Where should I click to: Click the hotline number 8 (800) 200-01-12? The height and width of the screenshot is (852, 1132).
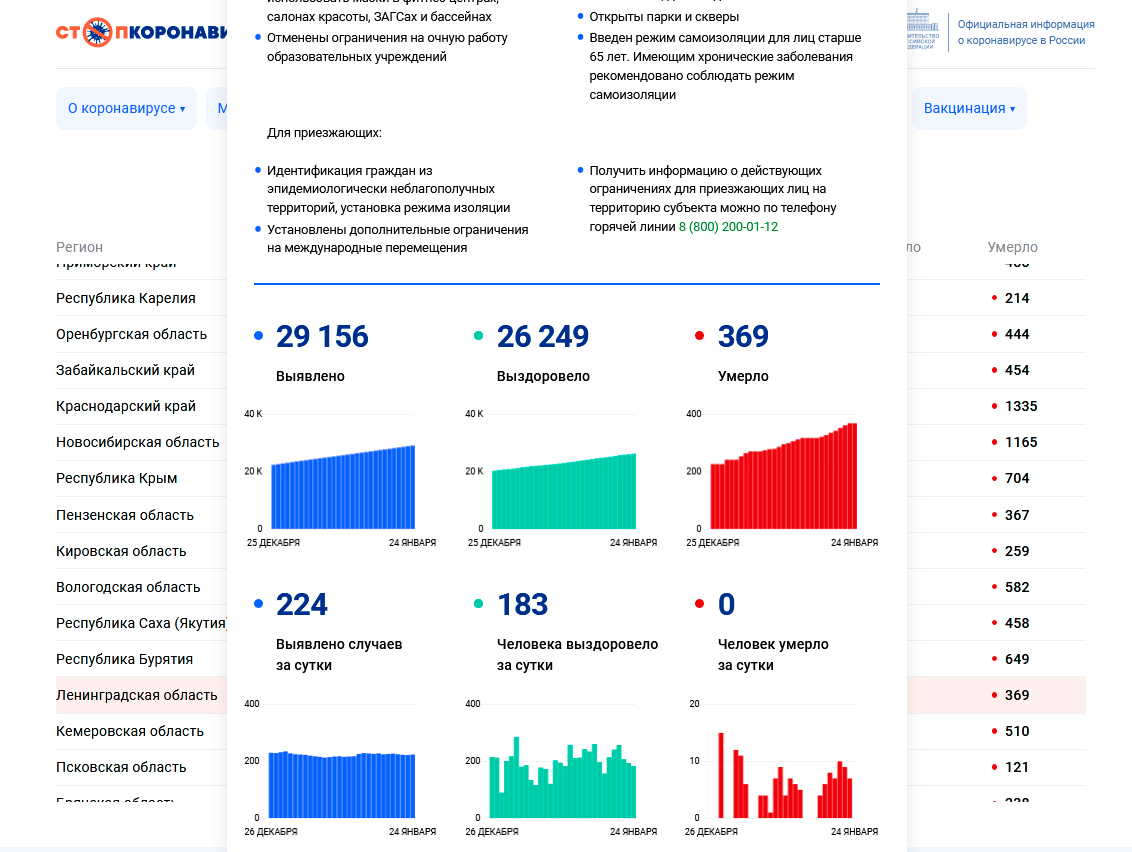[728, 227]
